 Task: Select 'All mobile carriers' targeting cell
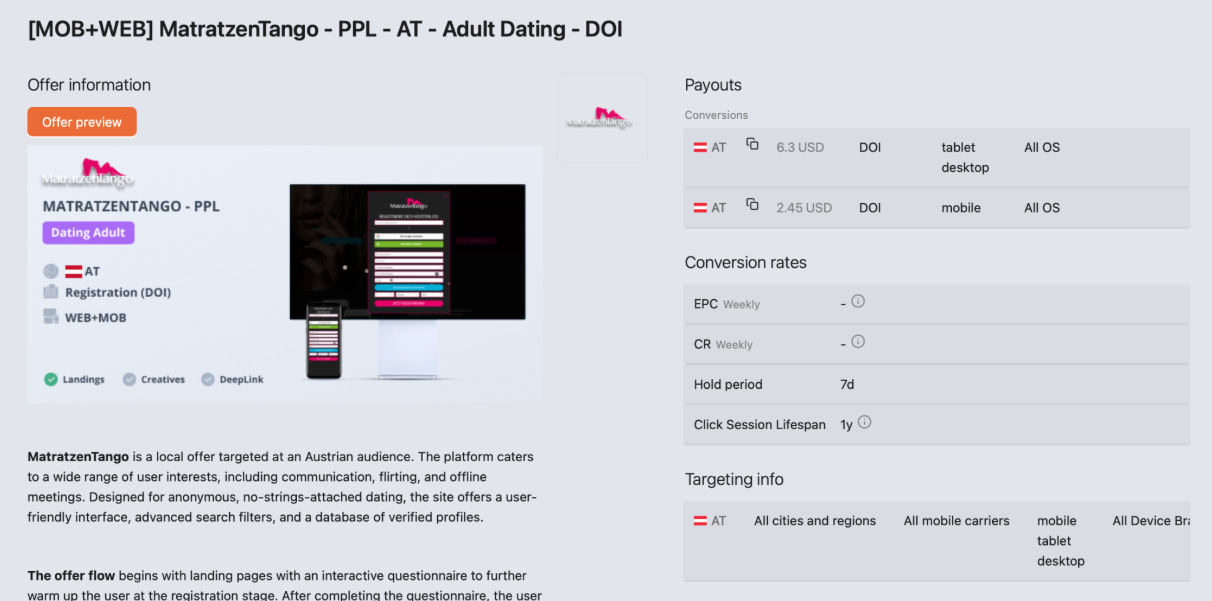[957, 521]
